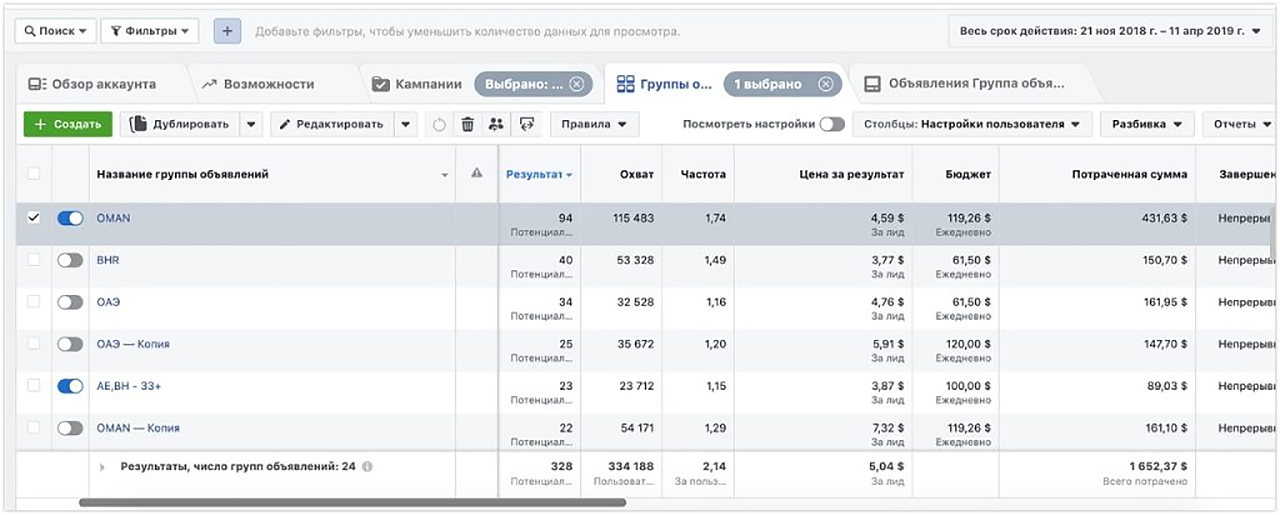Image resolution: width=1280 pixels, height=515 pixels.
Task: Open the Правила dropdown menu
Action: coord(594,125)
